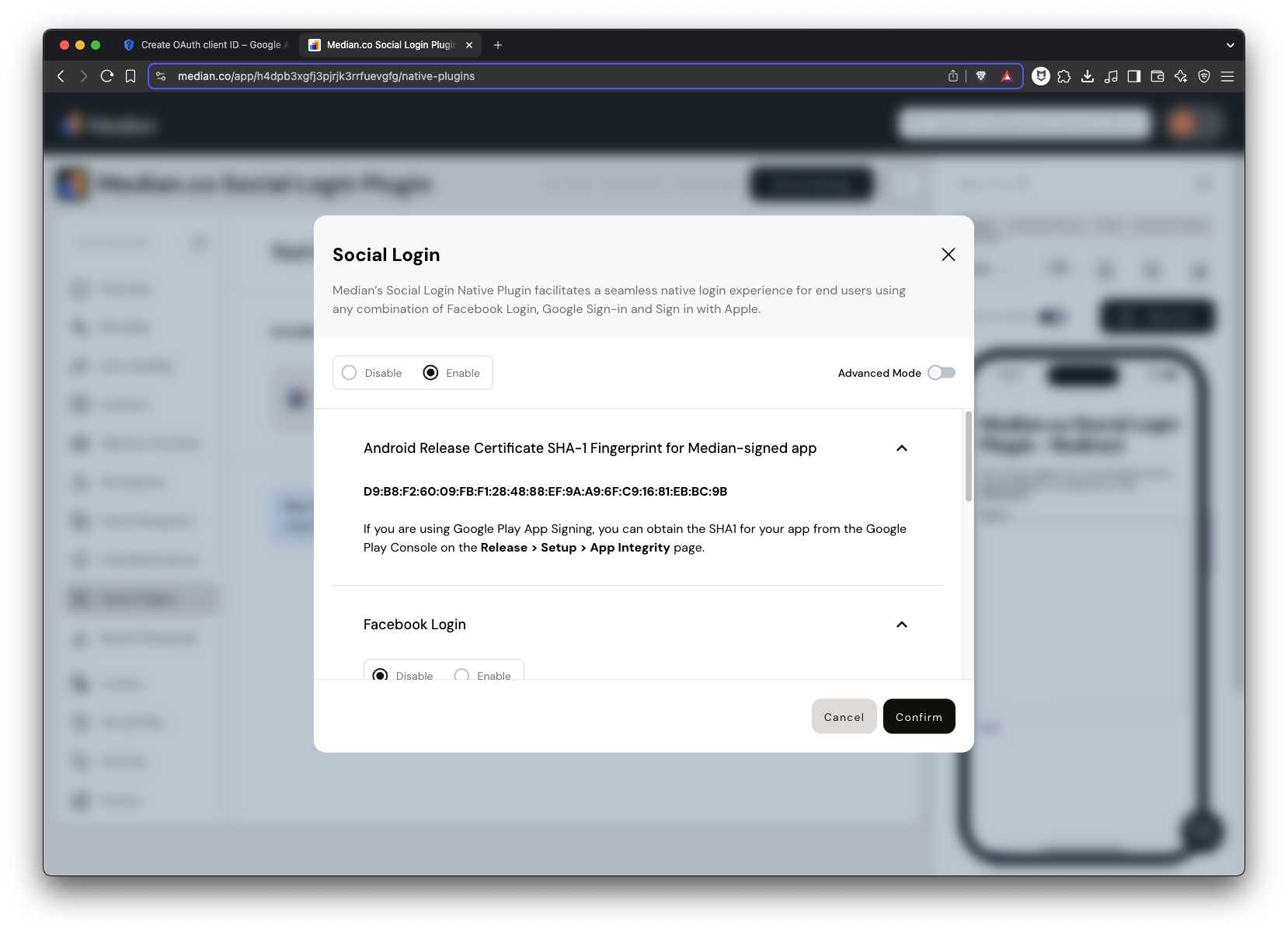
Task: Bookmark this page
Action: pyautogui.click(x=131, y=76)
